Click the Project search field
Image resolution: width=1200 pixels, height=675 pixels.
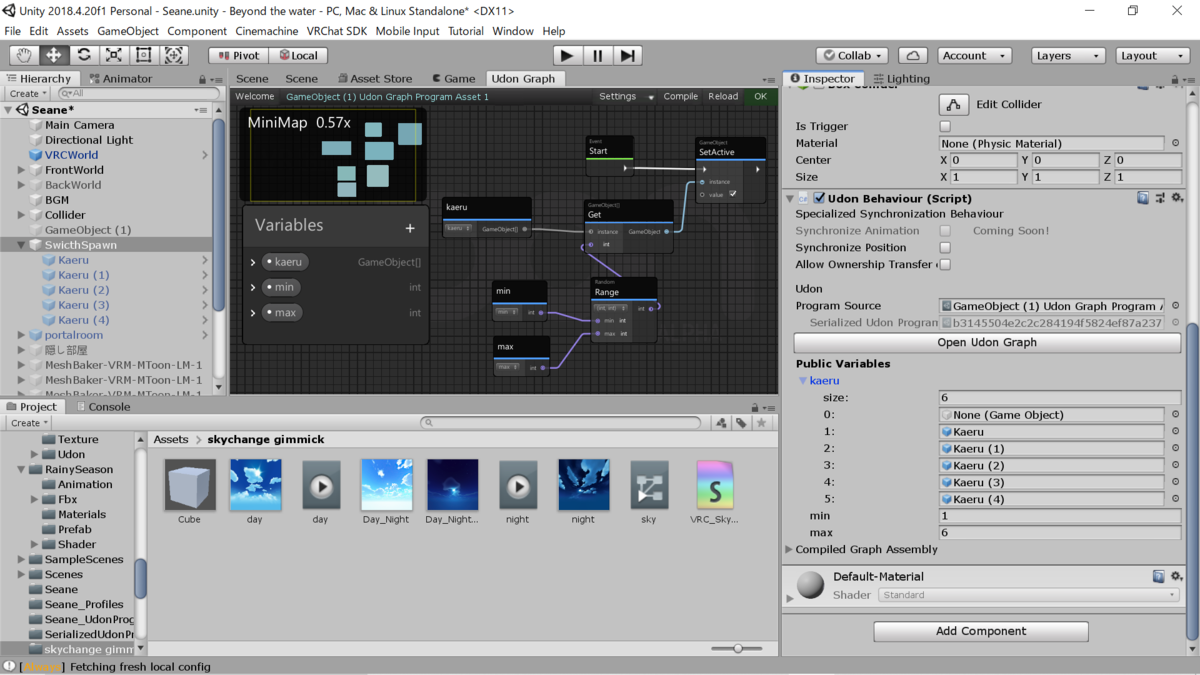point(563,423)
